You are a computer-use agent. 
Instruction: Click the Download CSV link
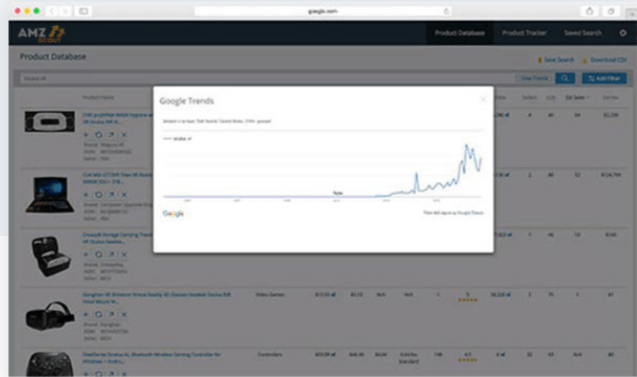[x=605, y=60]
